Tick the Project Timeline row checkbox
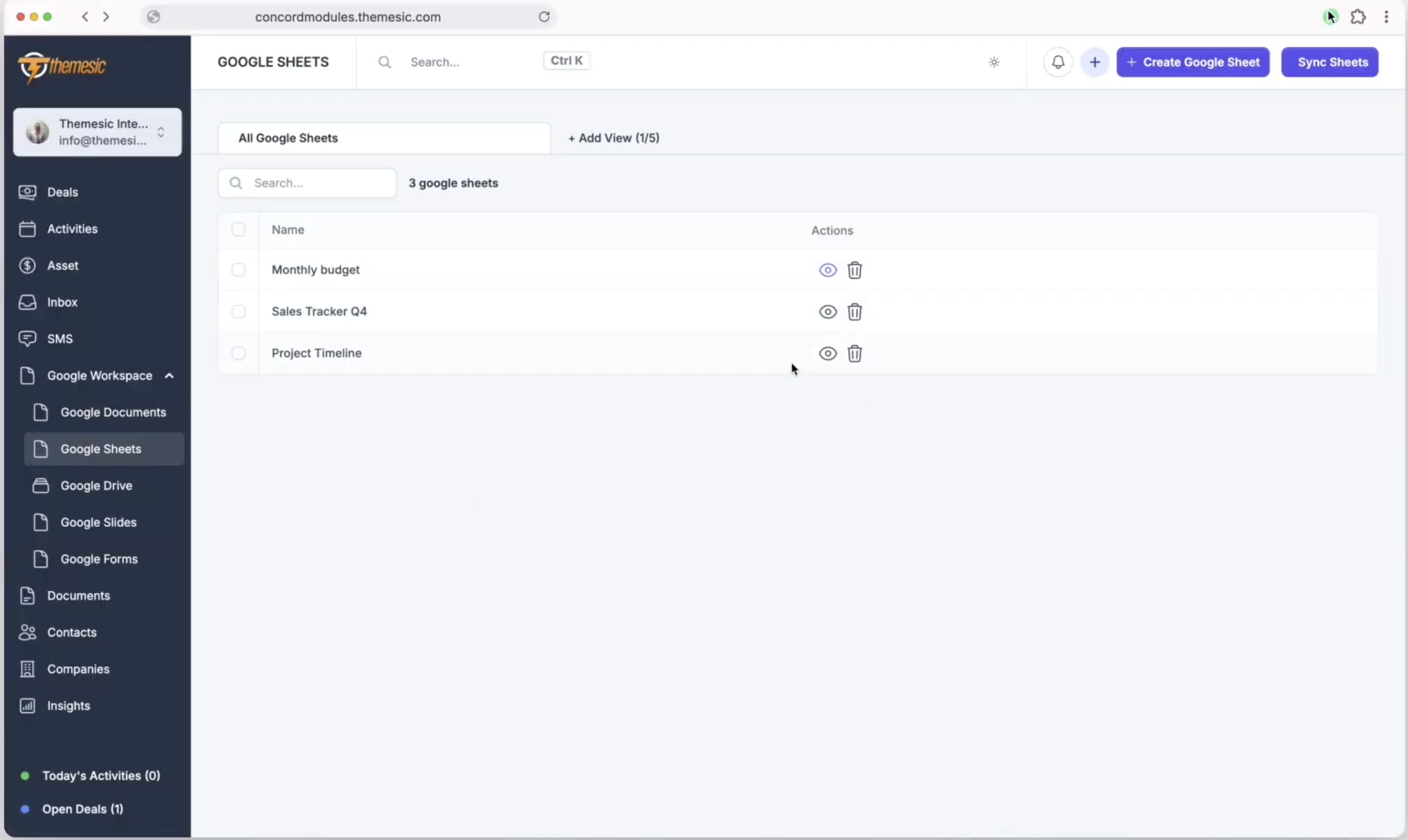The height and width of the screenshot is (840, 1408). point(238,353)
